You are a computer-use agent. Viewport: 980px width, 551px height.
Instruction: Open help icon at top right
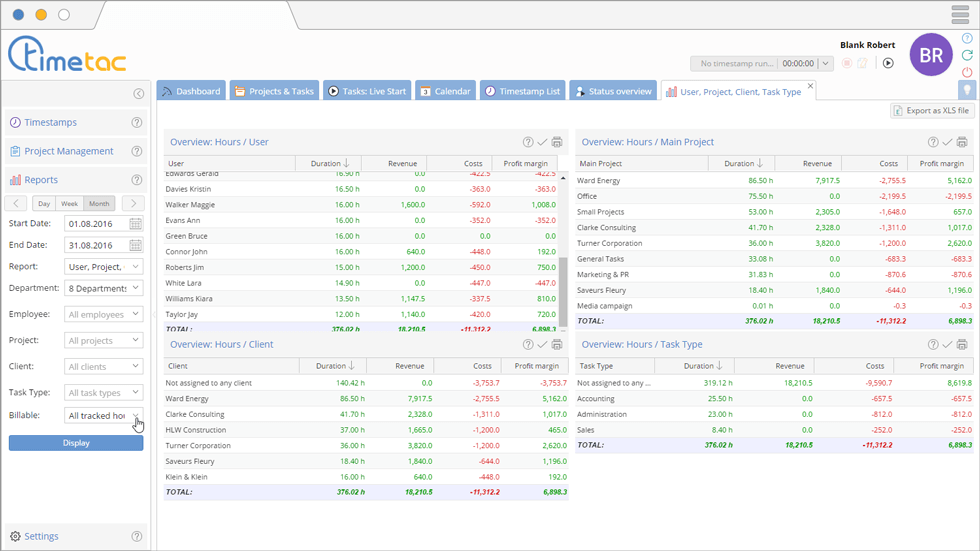pyautogui.click(x=967, y=38)
